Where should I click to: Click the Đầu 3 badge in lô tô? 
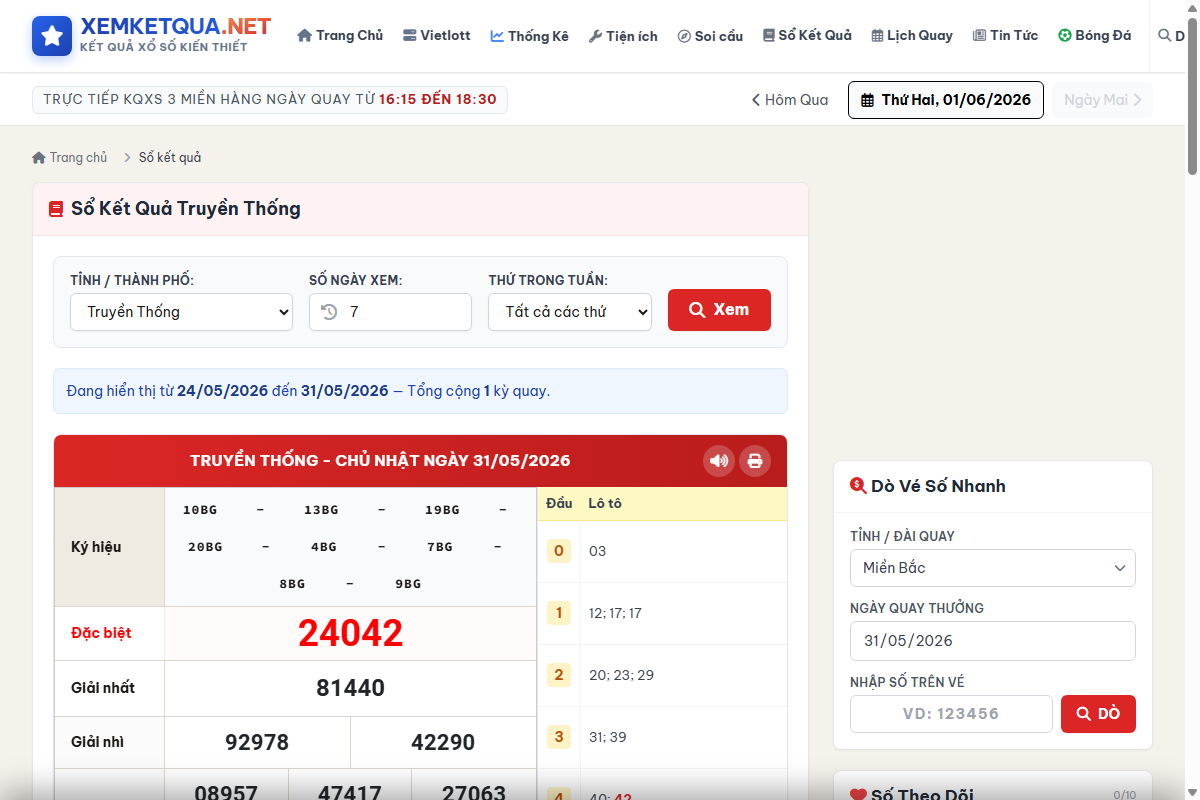point(558,737)
